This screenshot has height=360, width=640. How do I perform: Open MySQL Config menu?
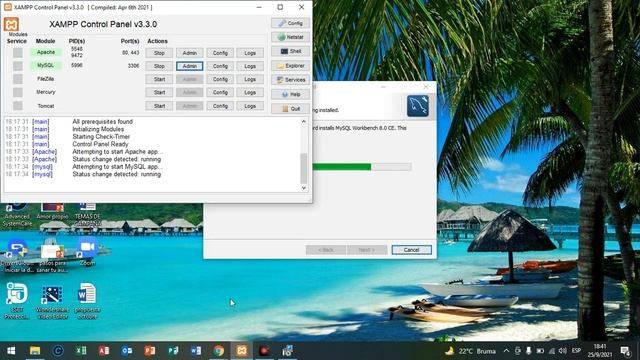point(220,66)
